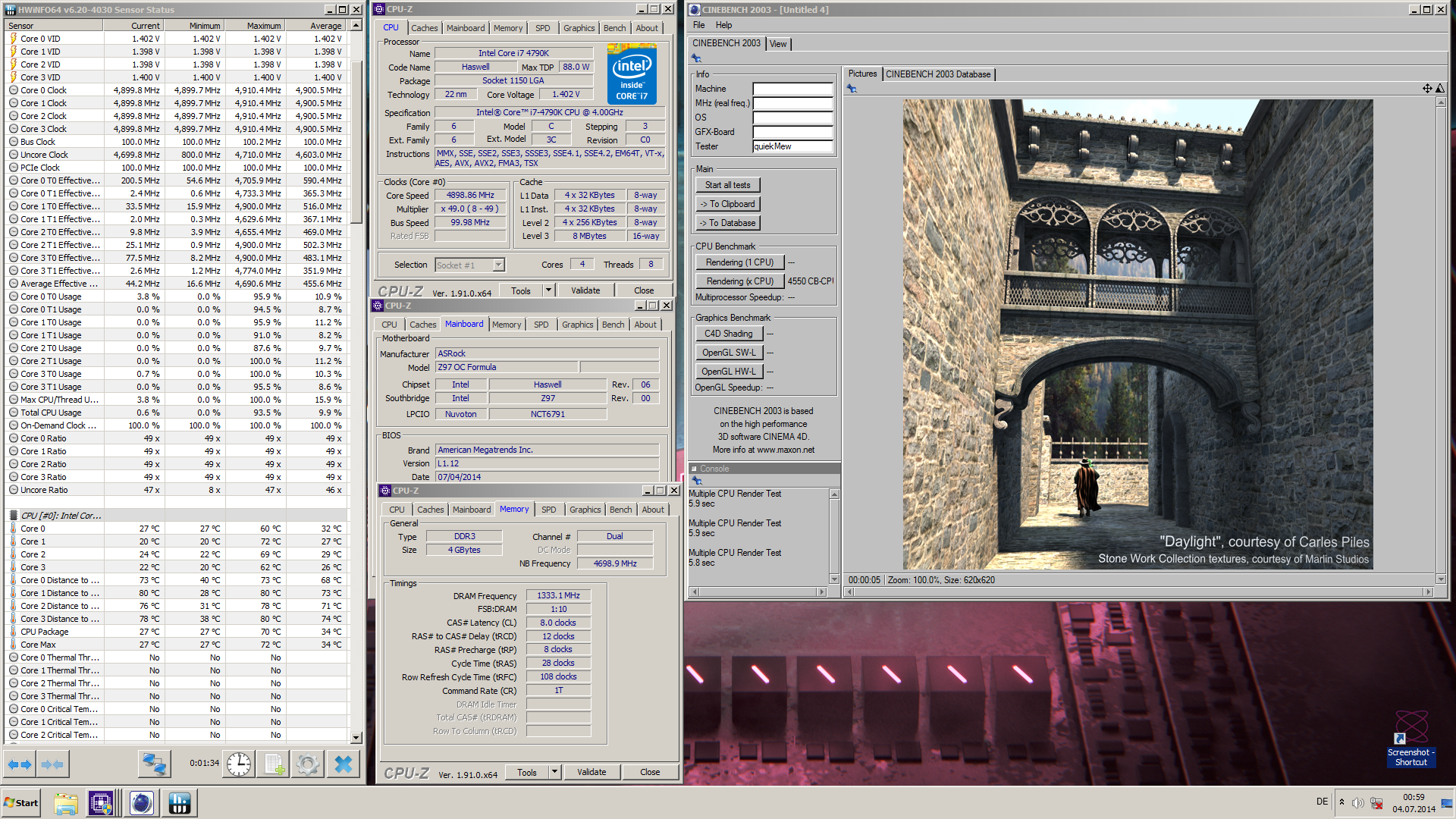The width and height of the screenshot is (1456, 819).
Task: Click the Maximum column header in HWiNFO
Action: [x=256, y=26]
